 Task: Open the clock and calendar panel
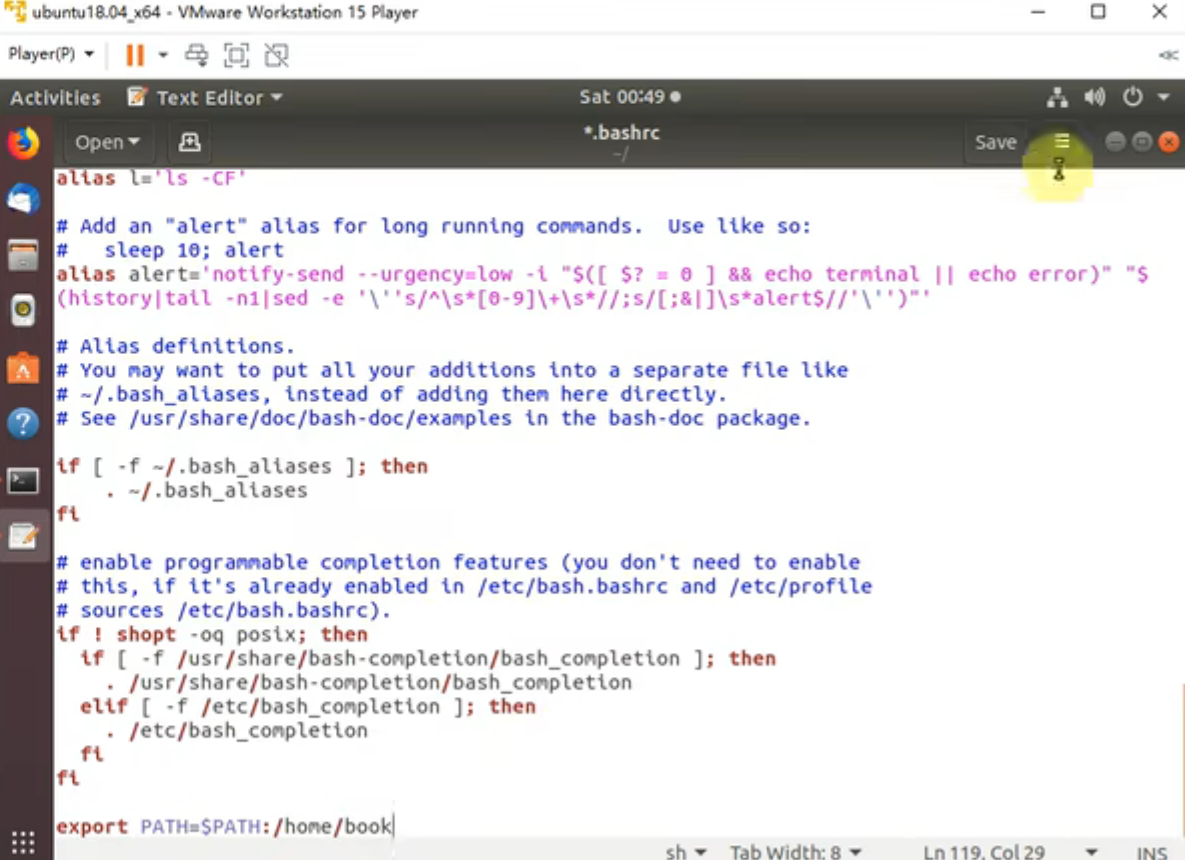point(630,97)
